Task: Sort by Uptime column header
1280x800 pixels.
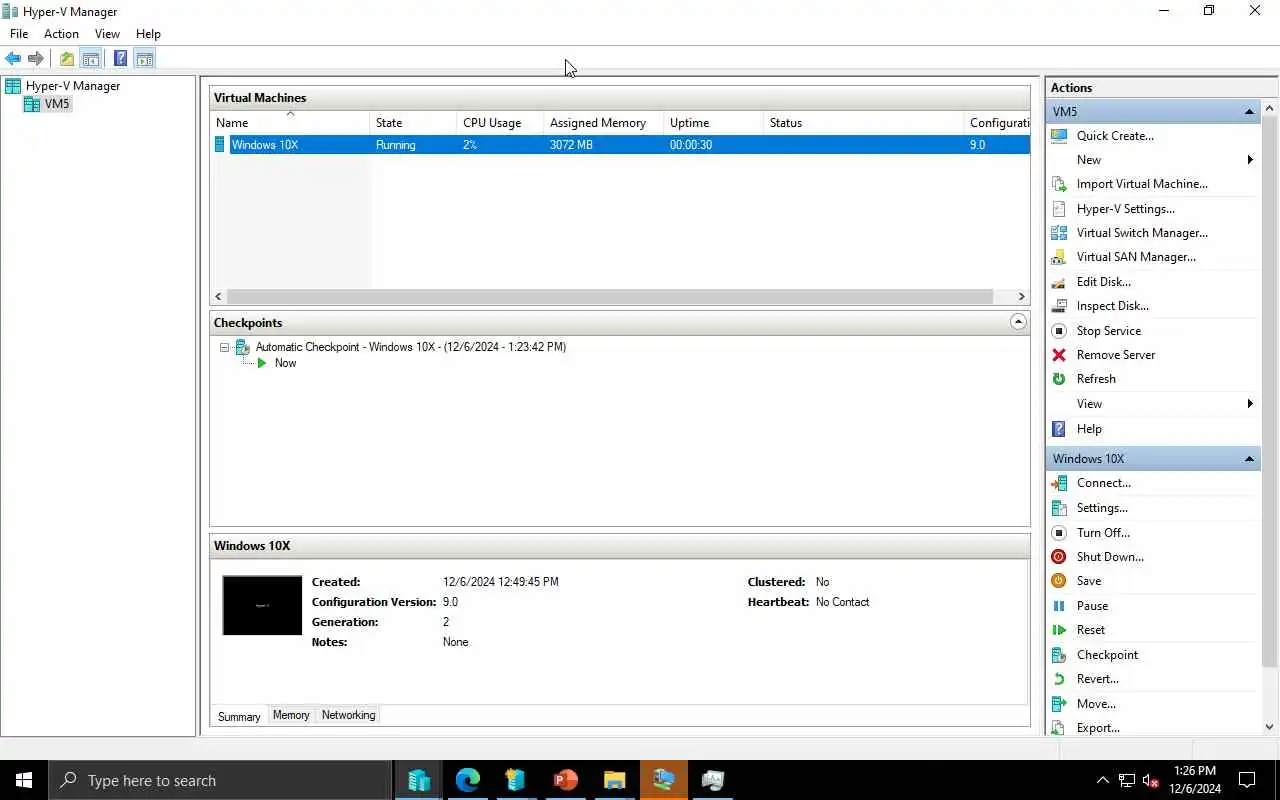Action: pyautogui.click(x=713, y=123)
